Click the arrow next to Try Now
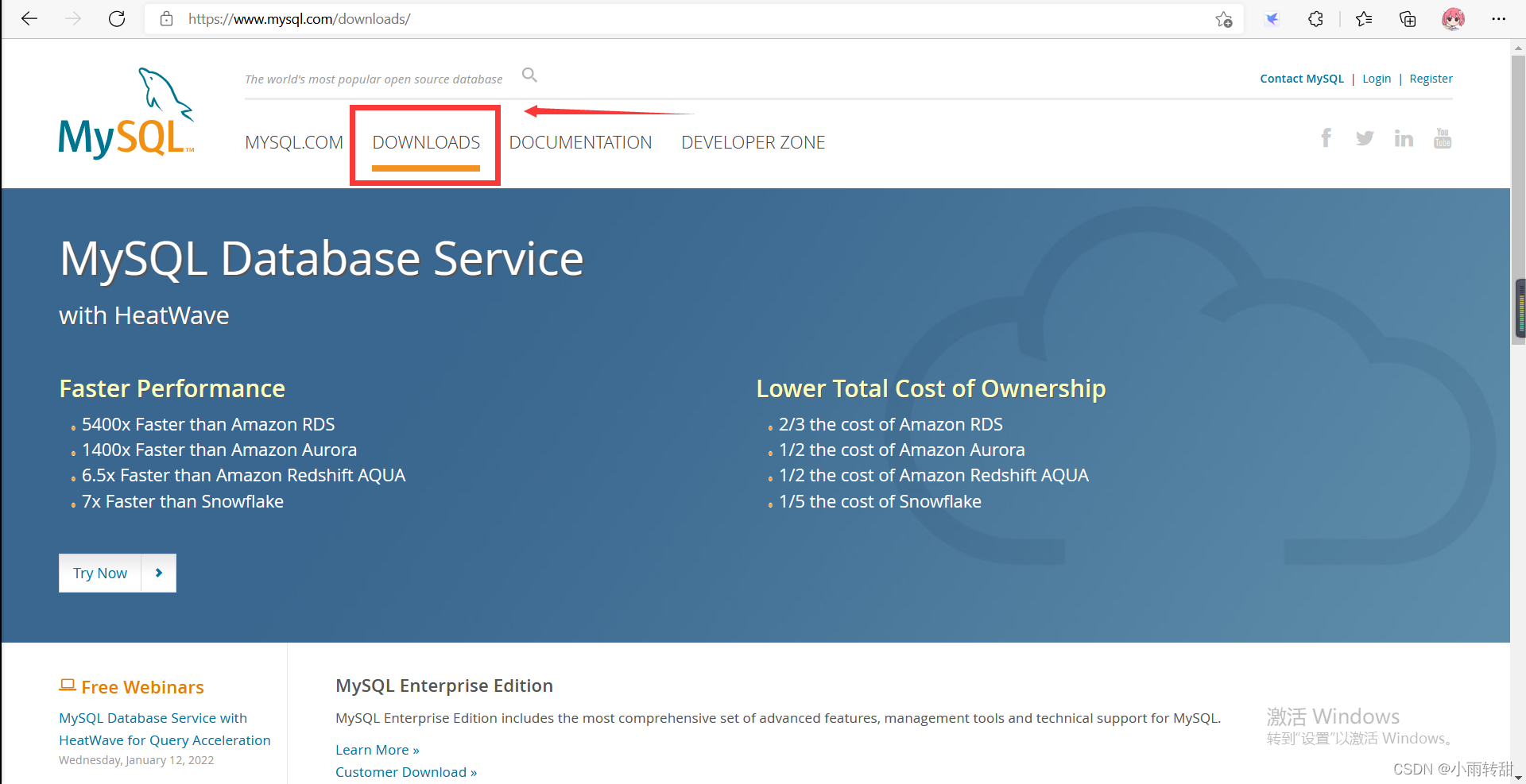Viewport: 1526px width, 784px height. [159, 573]
